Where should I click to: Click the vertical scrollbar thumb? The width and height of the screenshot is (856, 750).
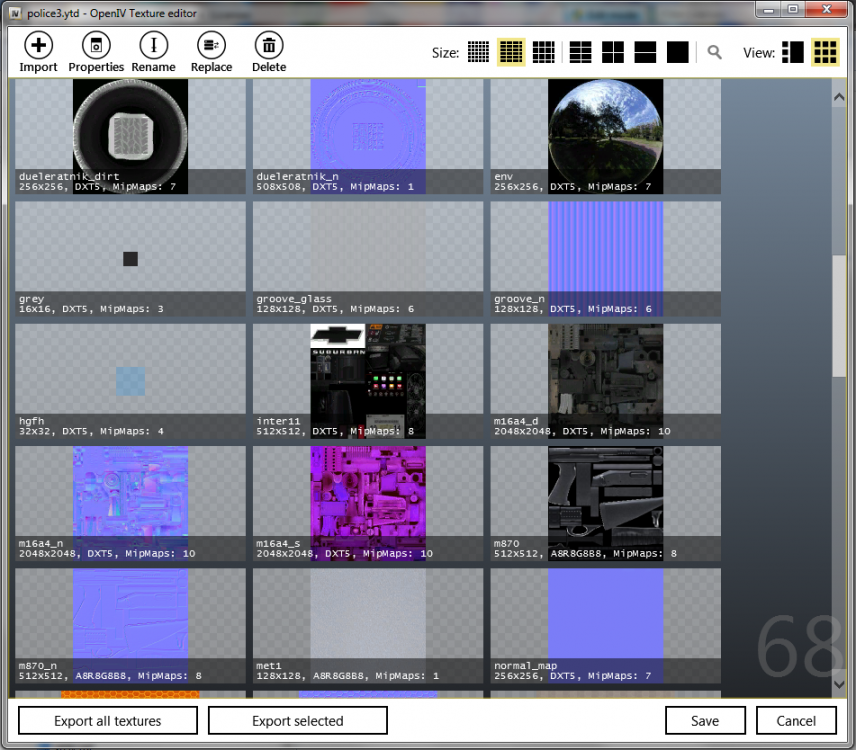[839, 316]
